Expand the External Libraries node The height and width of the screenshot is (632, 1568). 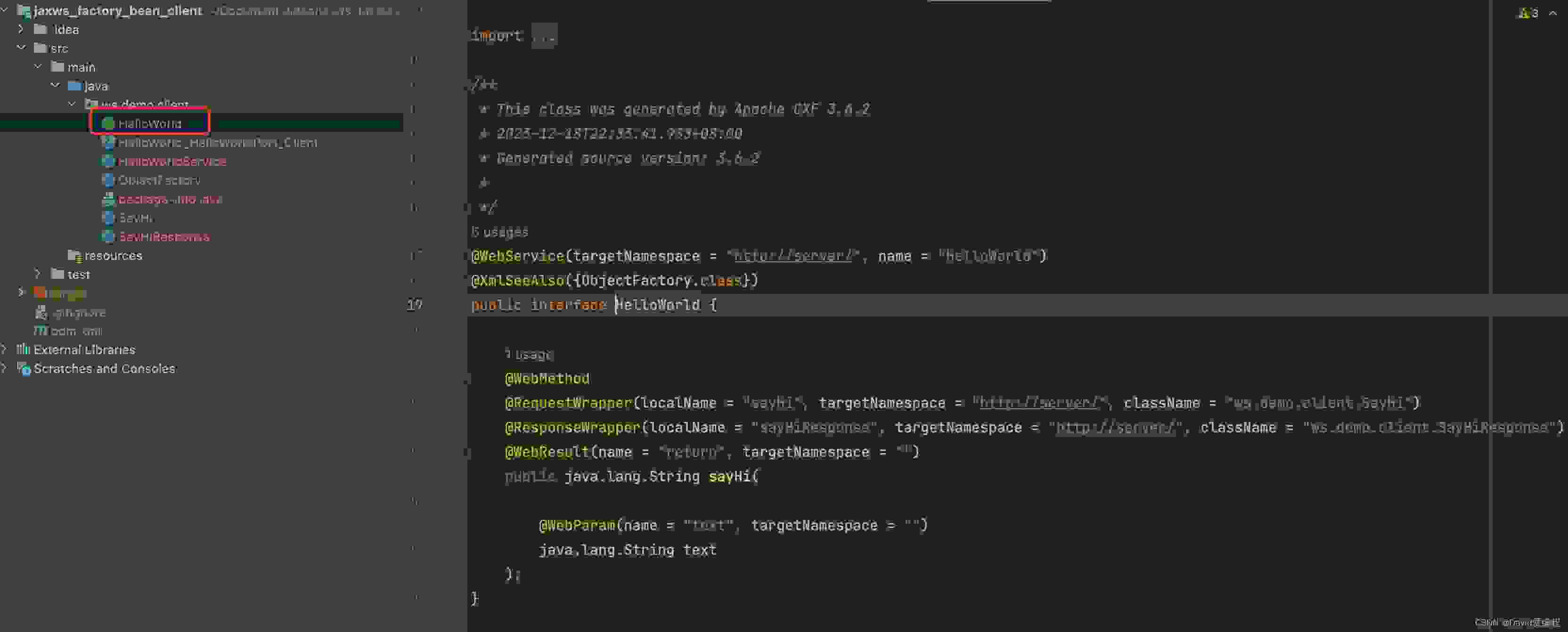4,350
